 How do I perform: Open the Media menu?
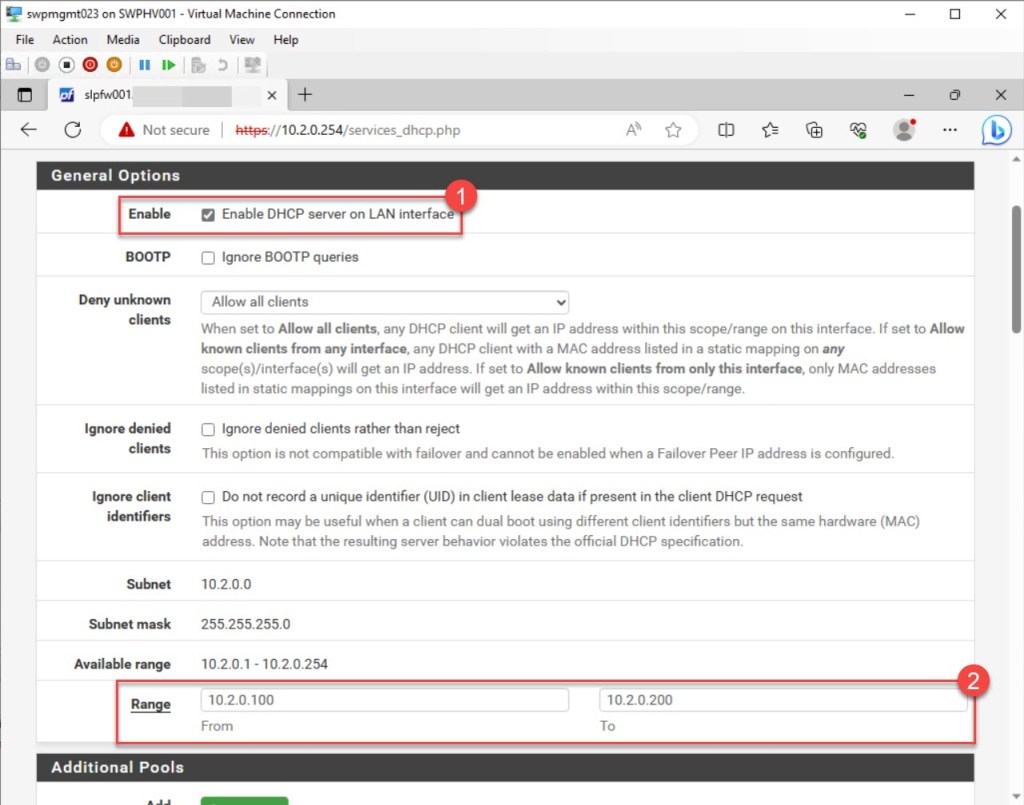pyautogui.click(x=123, y=40)
